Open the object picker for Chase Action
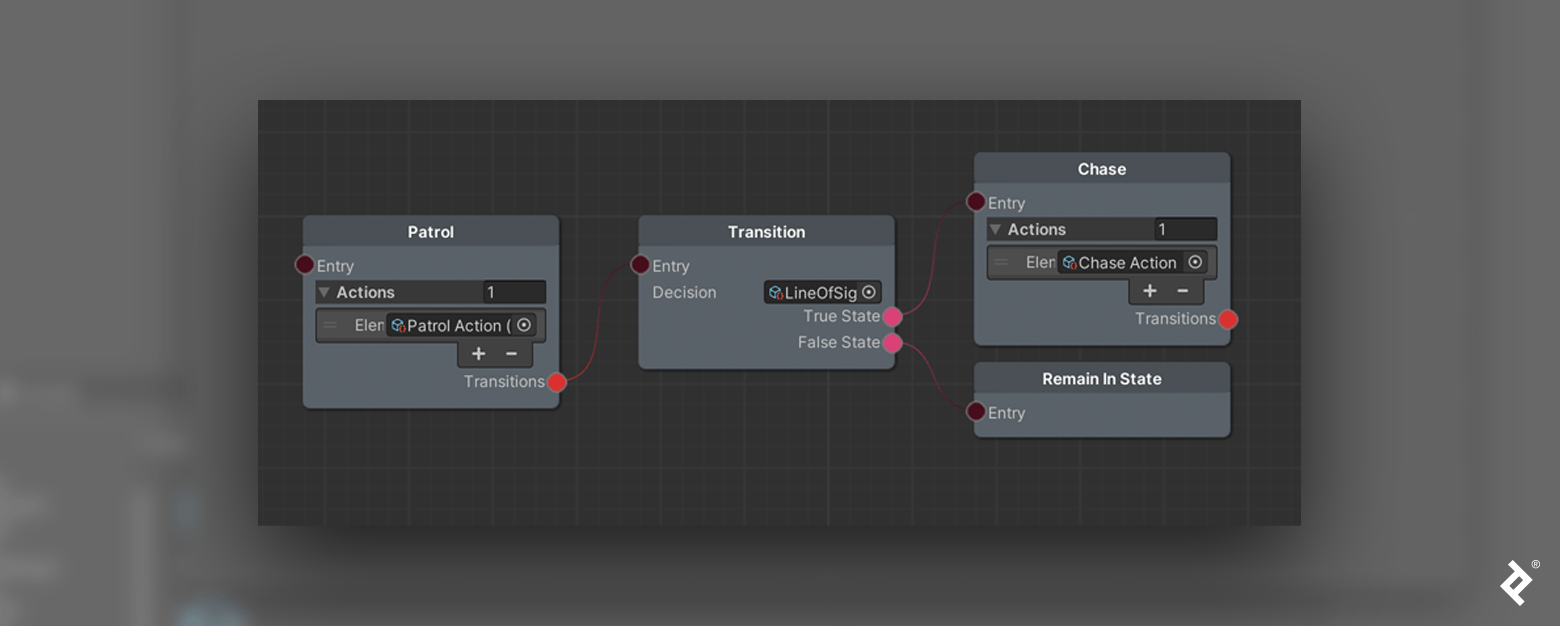 (x=1196, y=262)
